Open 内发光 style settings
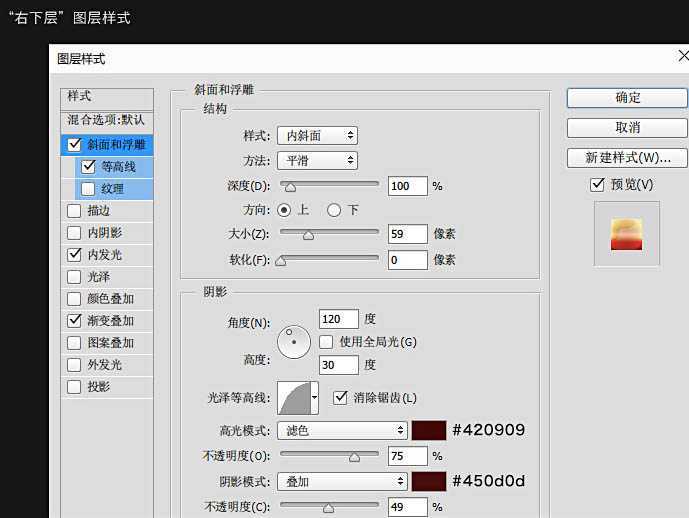 (105, 255)
